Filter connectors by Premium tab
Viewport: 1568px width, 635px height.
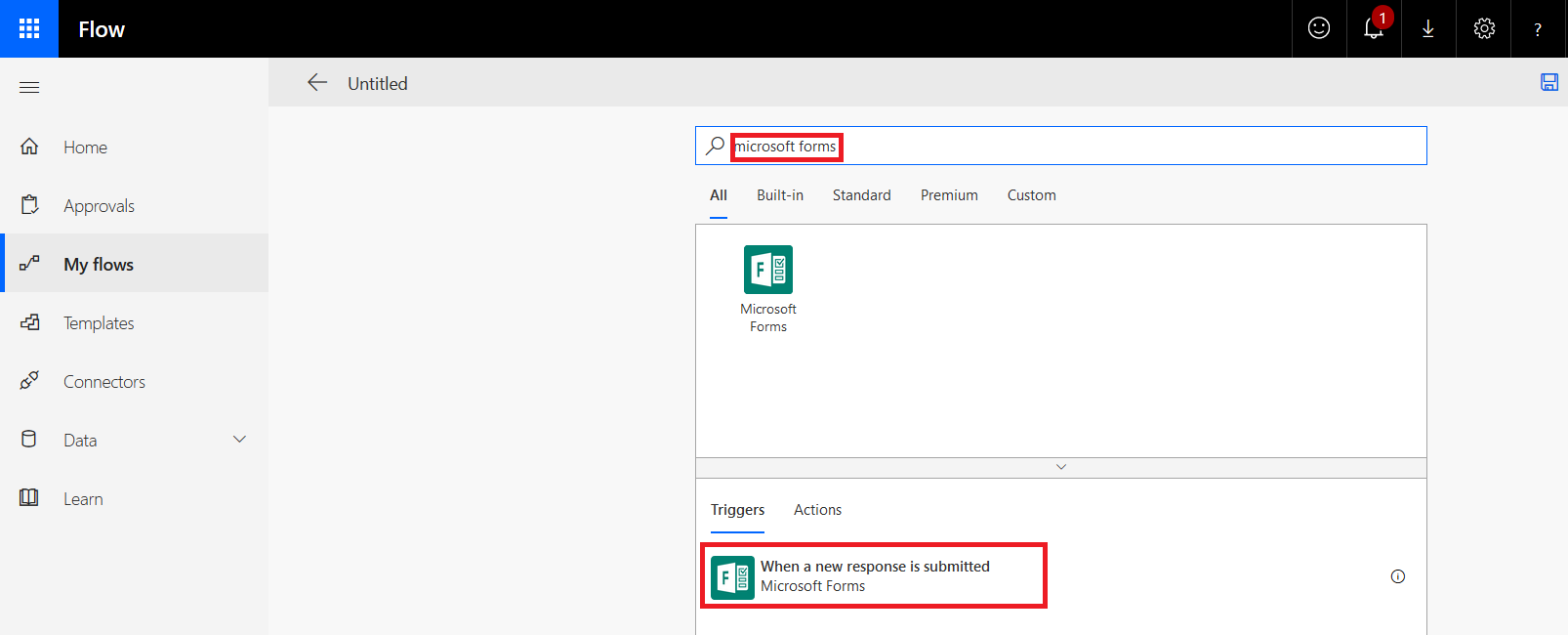pyautogui.click(x=948, y=195)
